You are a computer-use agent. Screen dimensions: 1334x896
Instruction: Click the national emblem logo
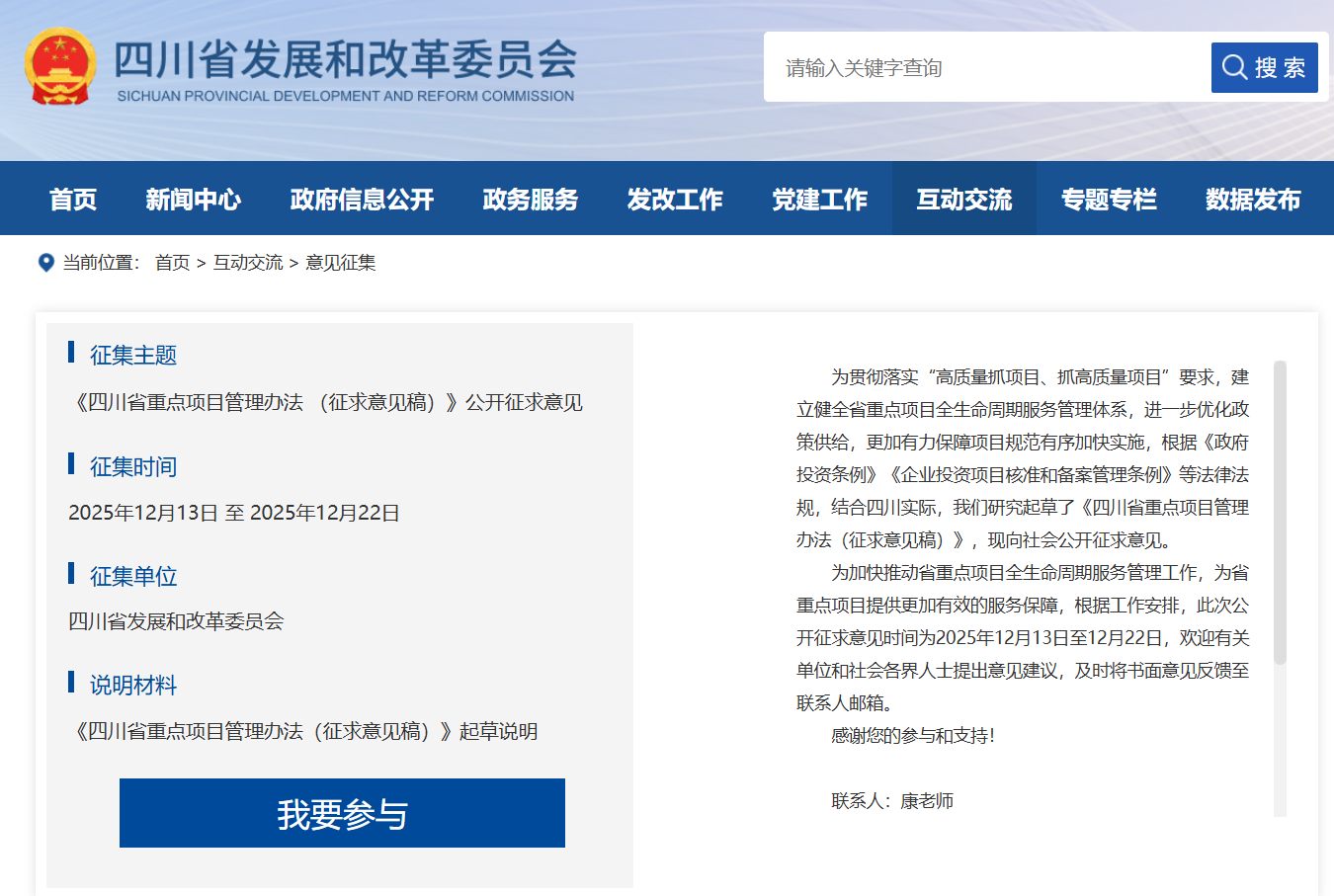point(60,66)
